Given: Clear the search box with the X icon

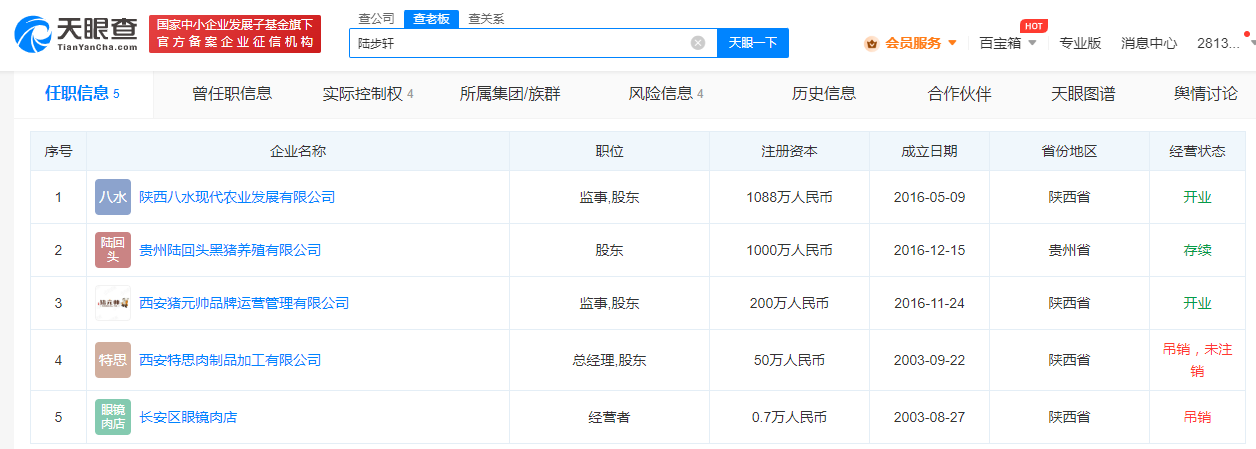Looking at the screenshot, I should point(698,43).
